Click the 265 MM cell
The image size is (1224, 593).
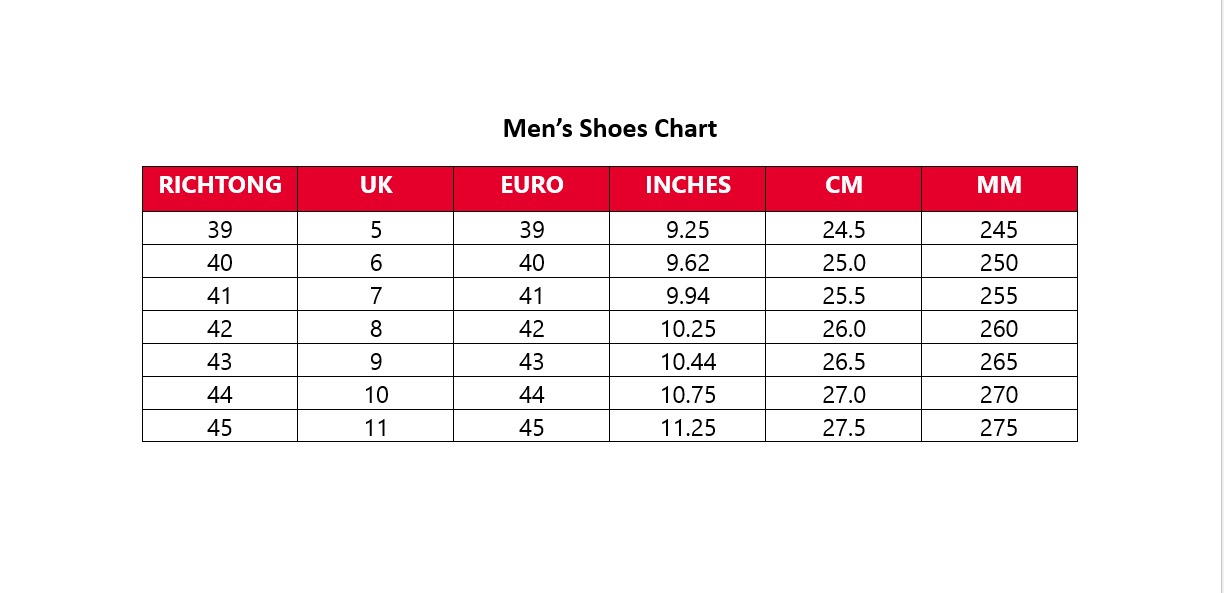click(999, 361)
